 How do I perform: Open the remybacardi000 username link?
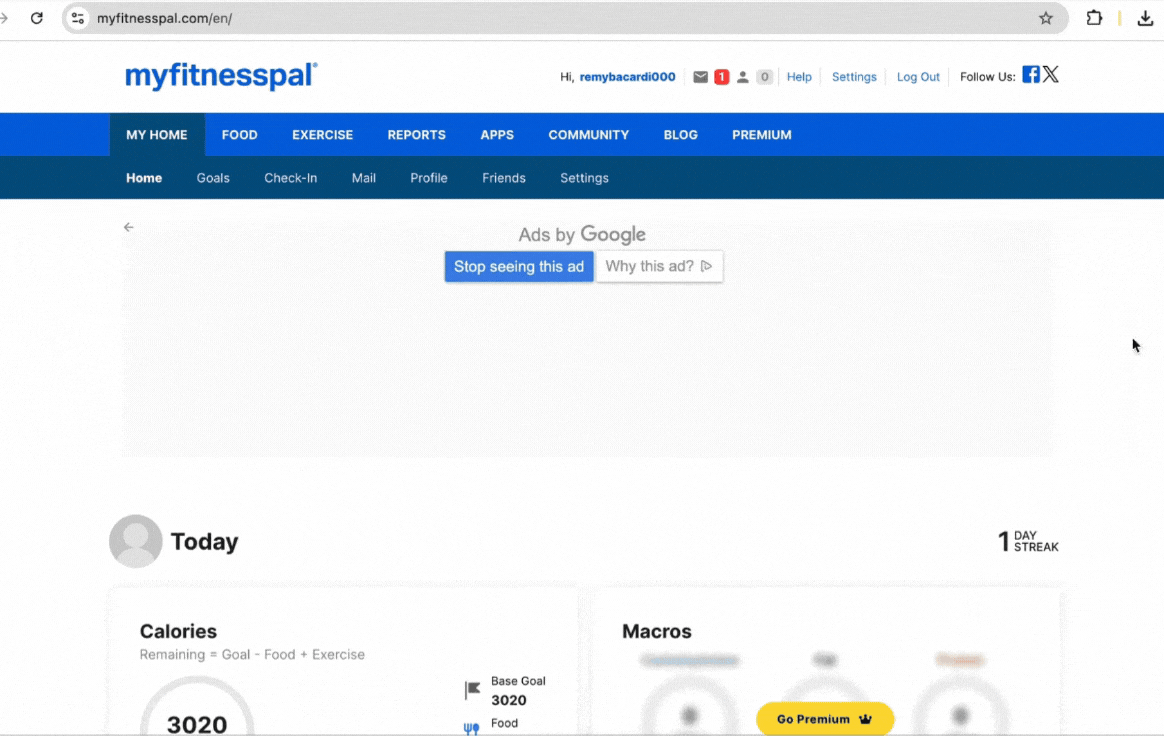click(627, 76)
